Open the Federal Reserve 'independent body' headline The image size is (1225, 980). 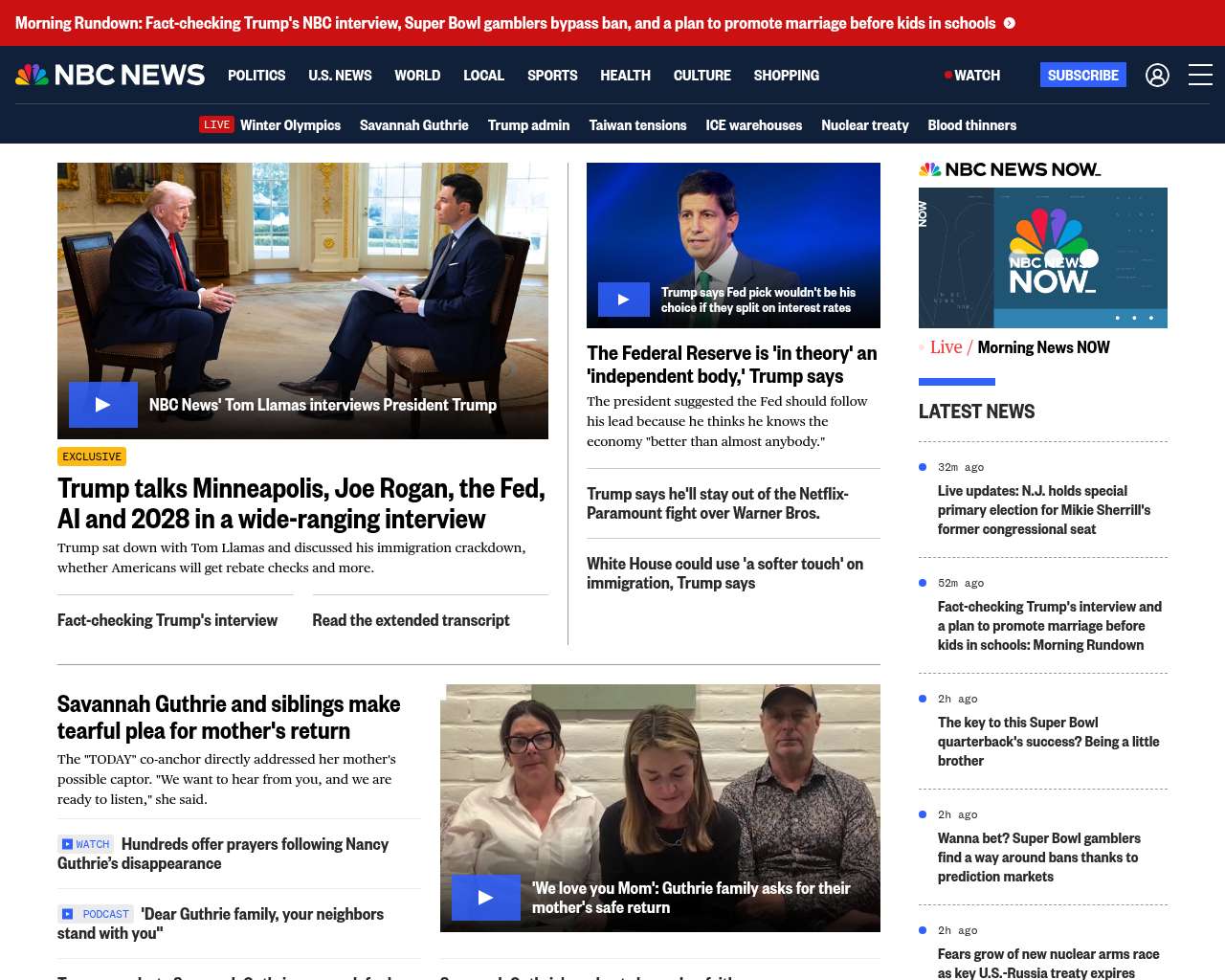coord(732,365)
